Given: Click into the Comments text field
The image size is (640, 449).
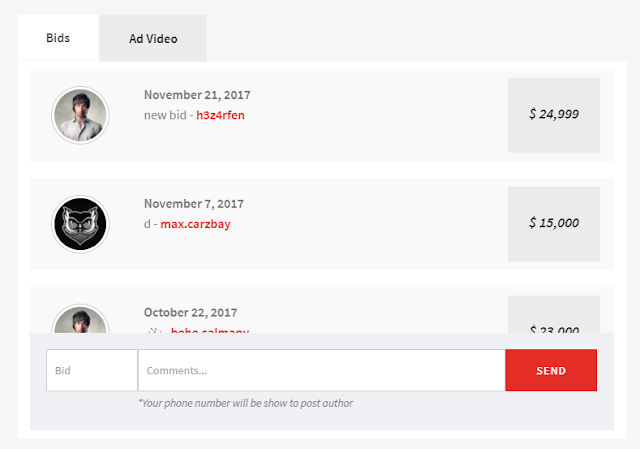Looking at the screenshot, I should [x=321, y=370].
